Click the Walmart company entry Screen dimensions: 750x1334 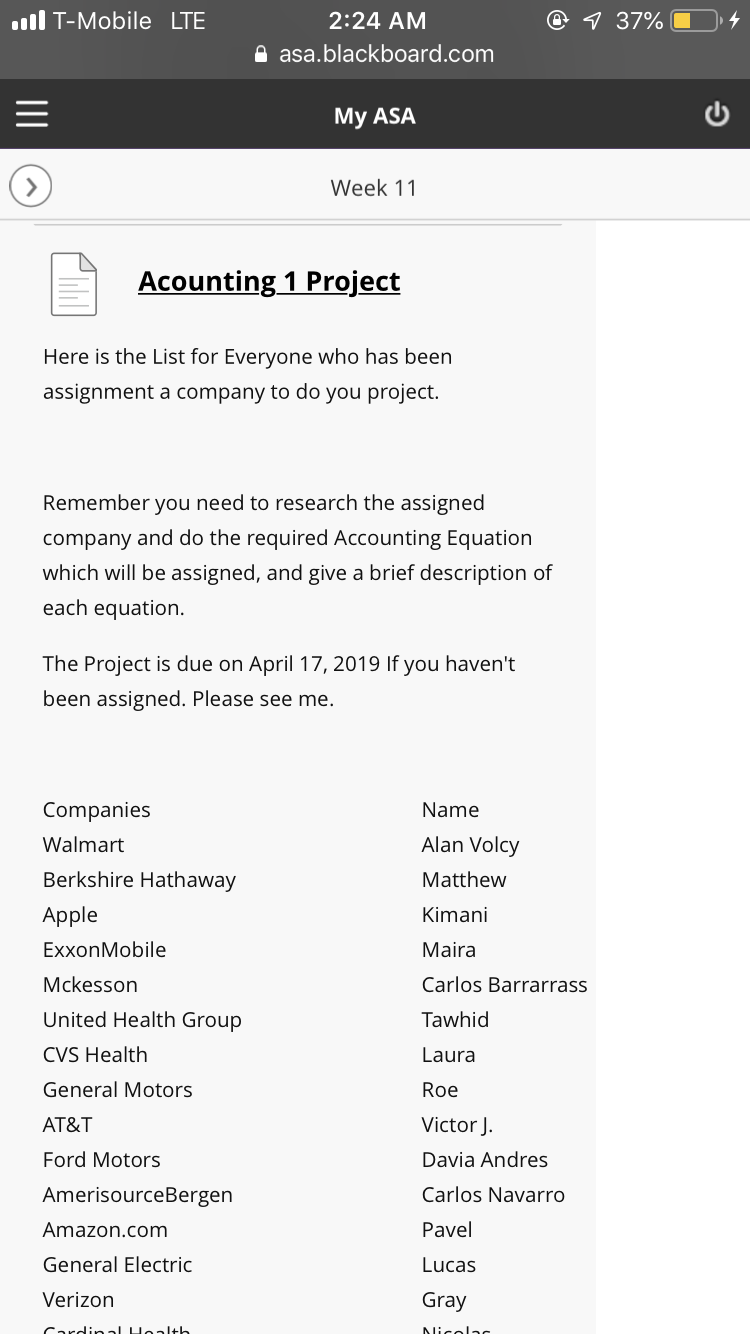pos(84,845)
